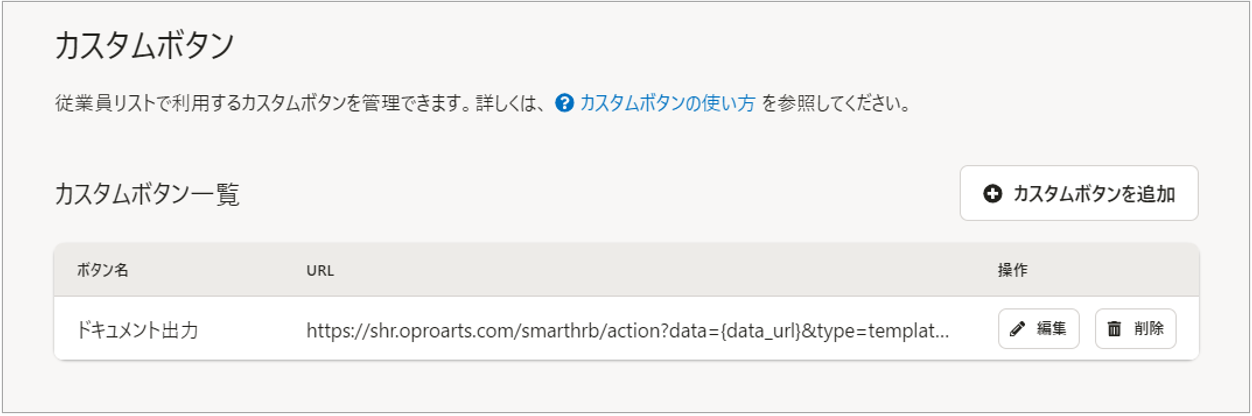
Task: Select the ドキュメント出力 button name cell
Action: [x=137, y=329]
